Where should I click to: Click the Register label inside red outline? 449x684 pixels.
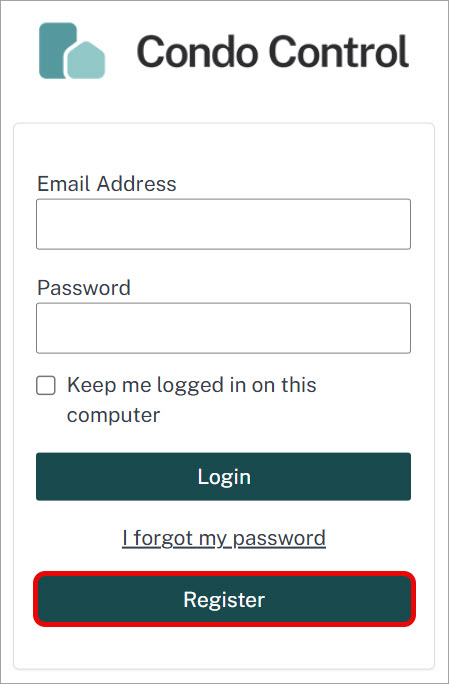[224, 600]
